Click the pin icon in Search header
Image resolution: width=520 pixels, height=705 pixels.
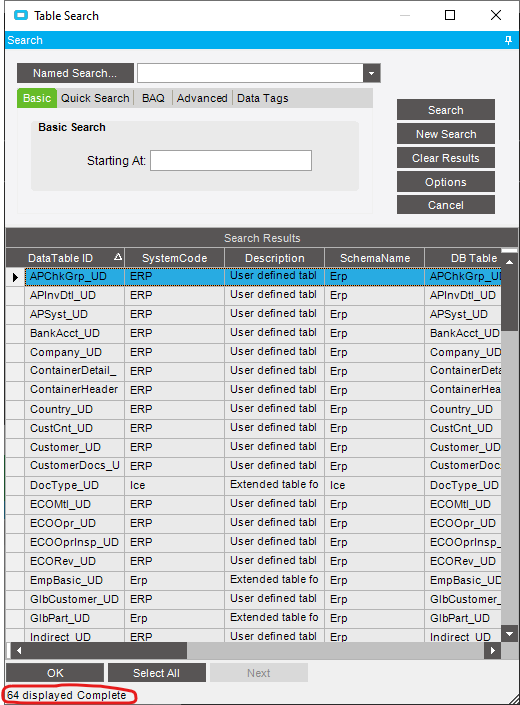pos(508,40)
